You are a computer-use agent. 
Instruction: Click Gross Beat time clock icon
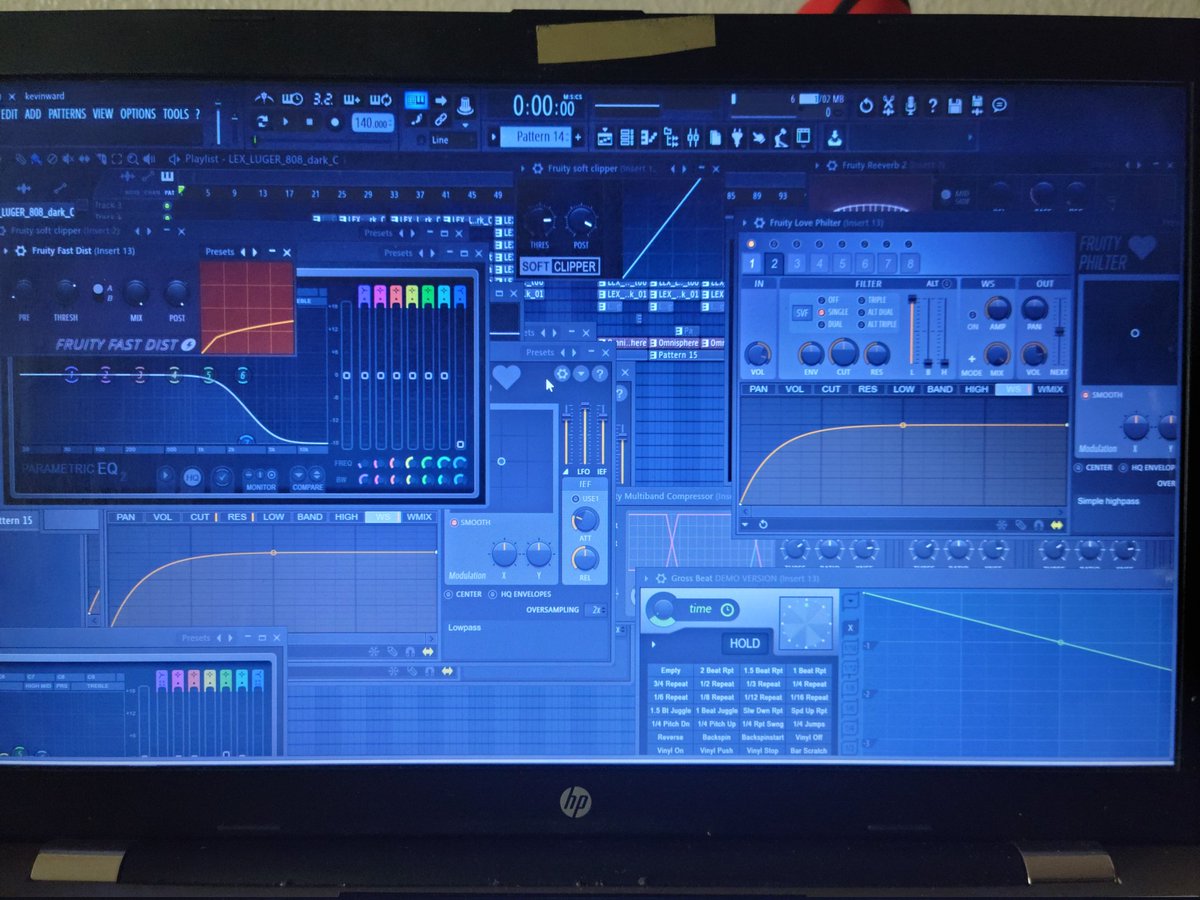coord(727,609)
